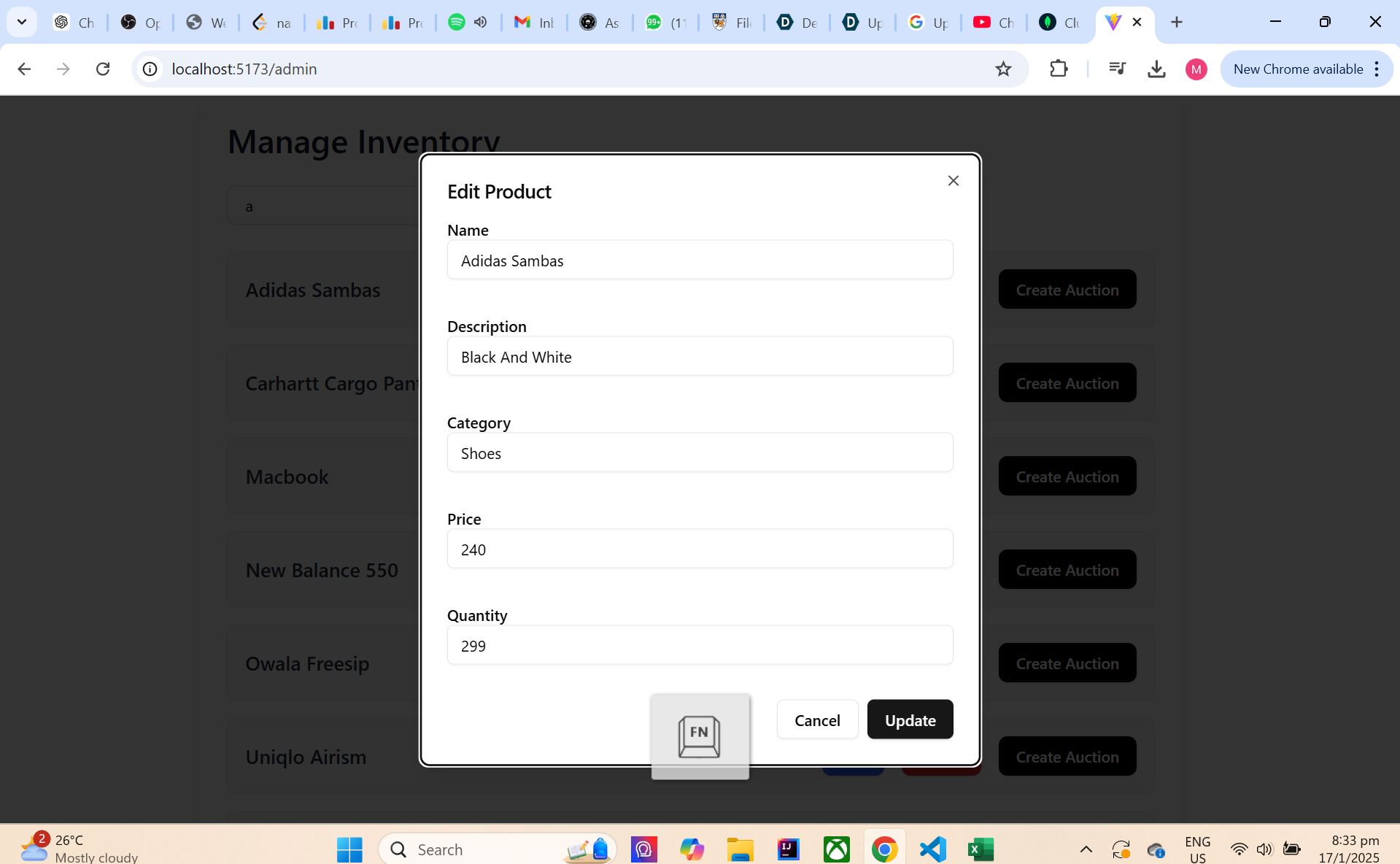Create Auction for New Balance 550
1400x864 pixels.
[1067, 569]
